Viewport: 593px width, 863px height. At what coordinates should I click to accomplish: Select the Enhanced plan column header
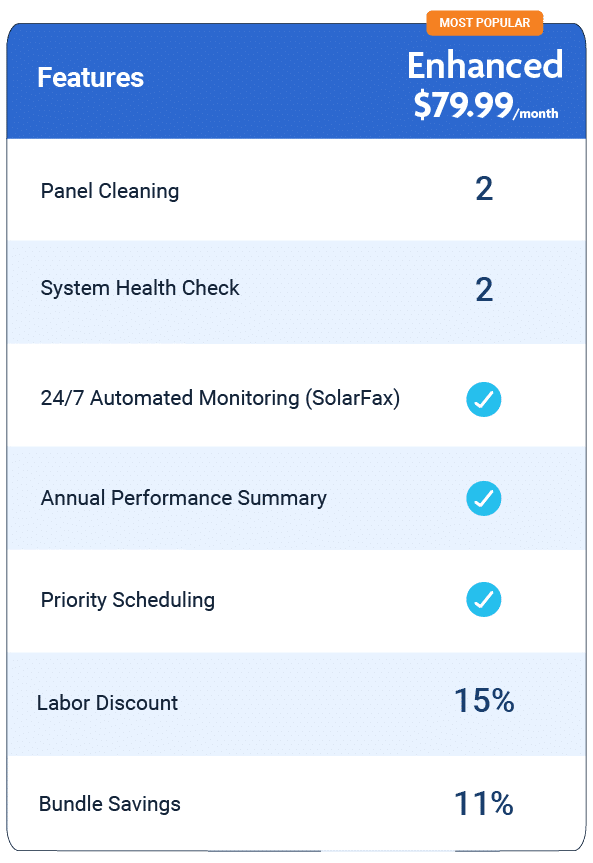(485, 66)
